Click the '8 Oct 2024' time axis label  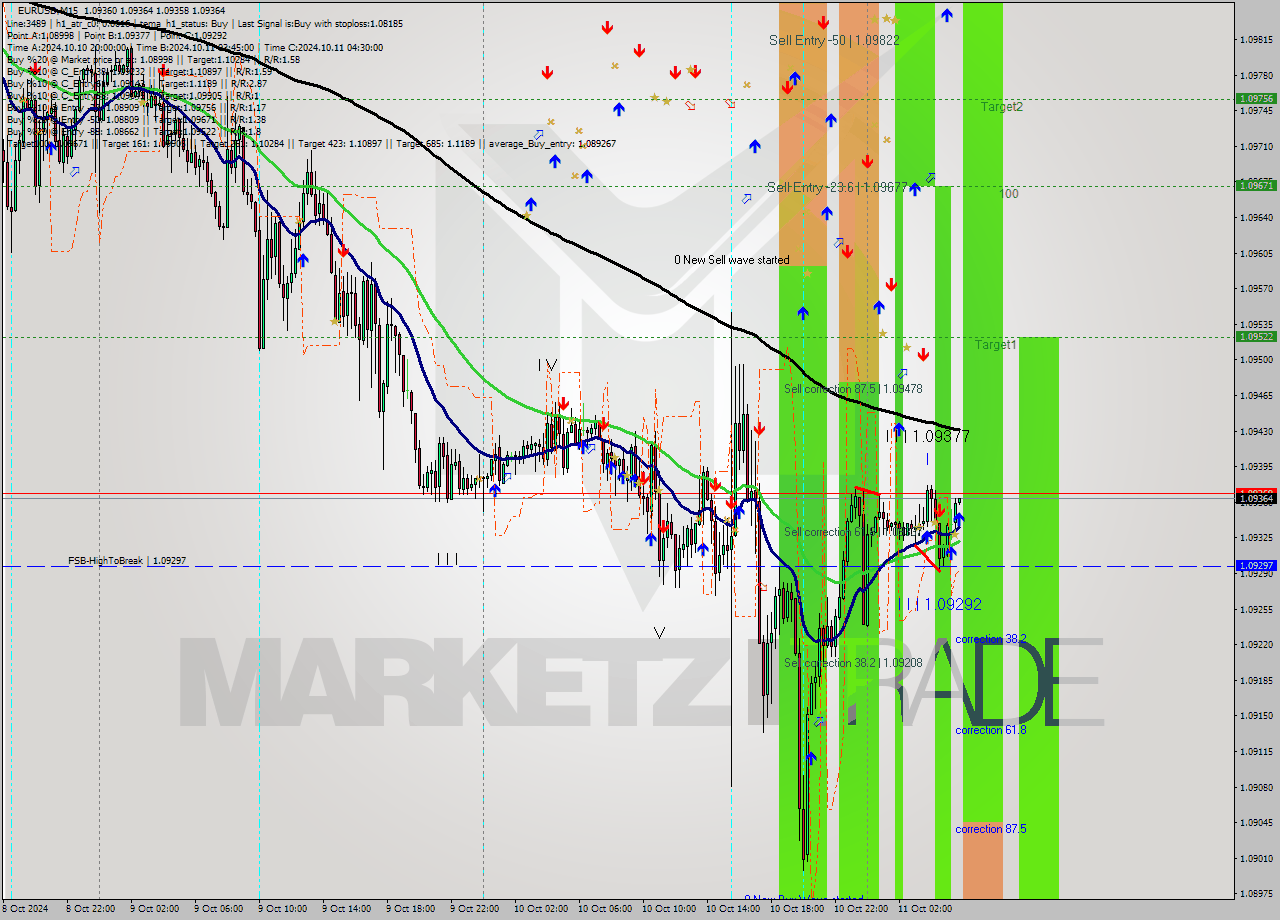[24, 909]
